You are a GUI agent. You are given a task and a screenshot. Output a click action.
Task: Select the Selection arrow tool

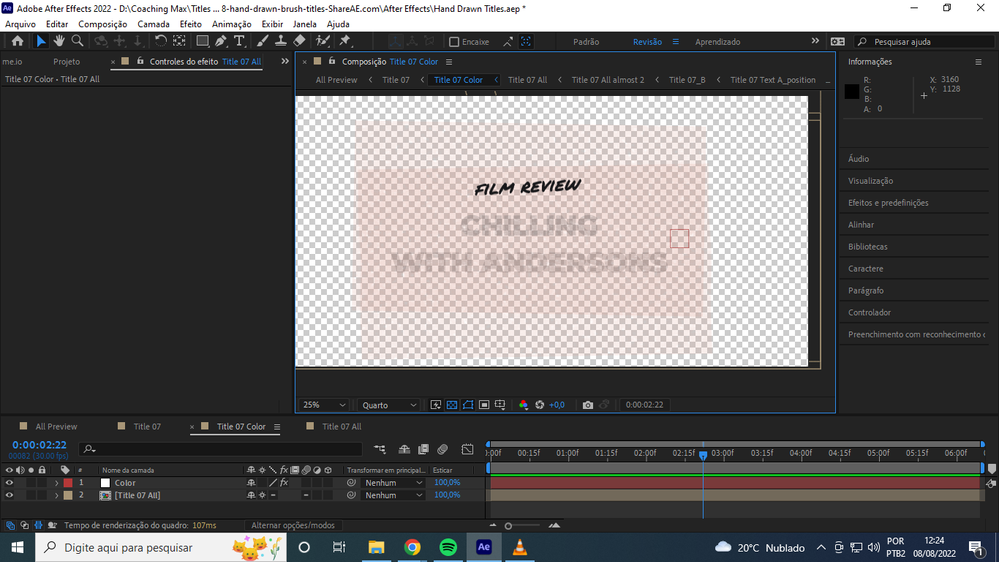coord(41,41)
